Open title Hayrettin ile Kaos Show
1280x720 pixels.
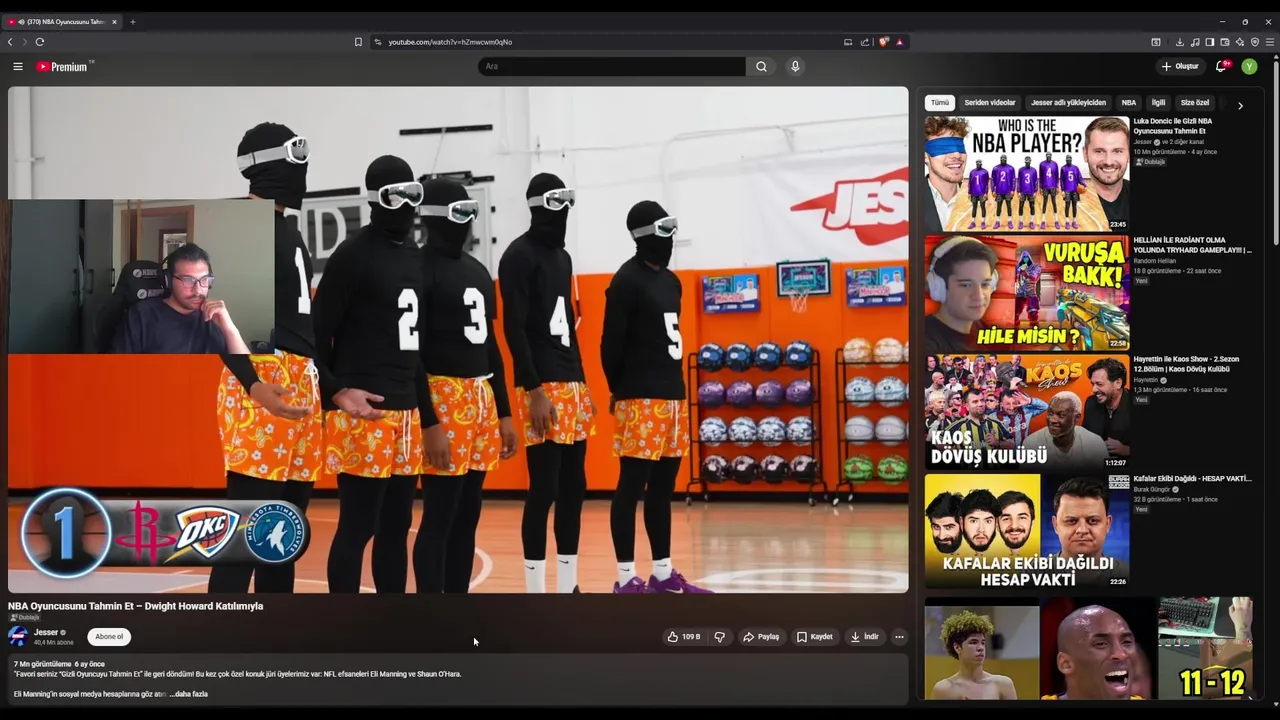1186,364
